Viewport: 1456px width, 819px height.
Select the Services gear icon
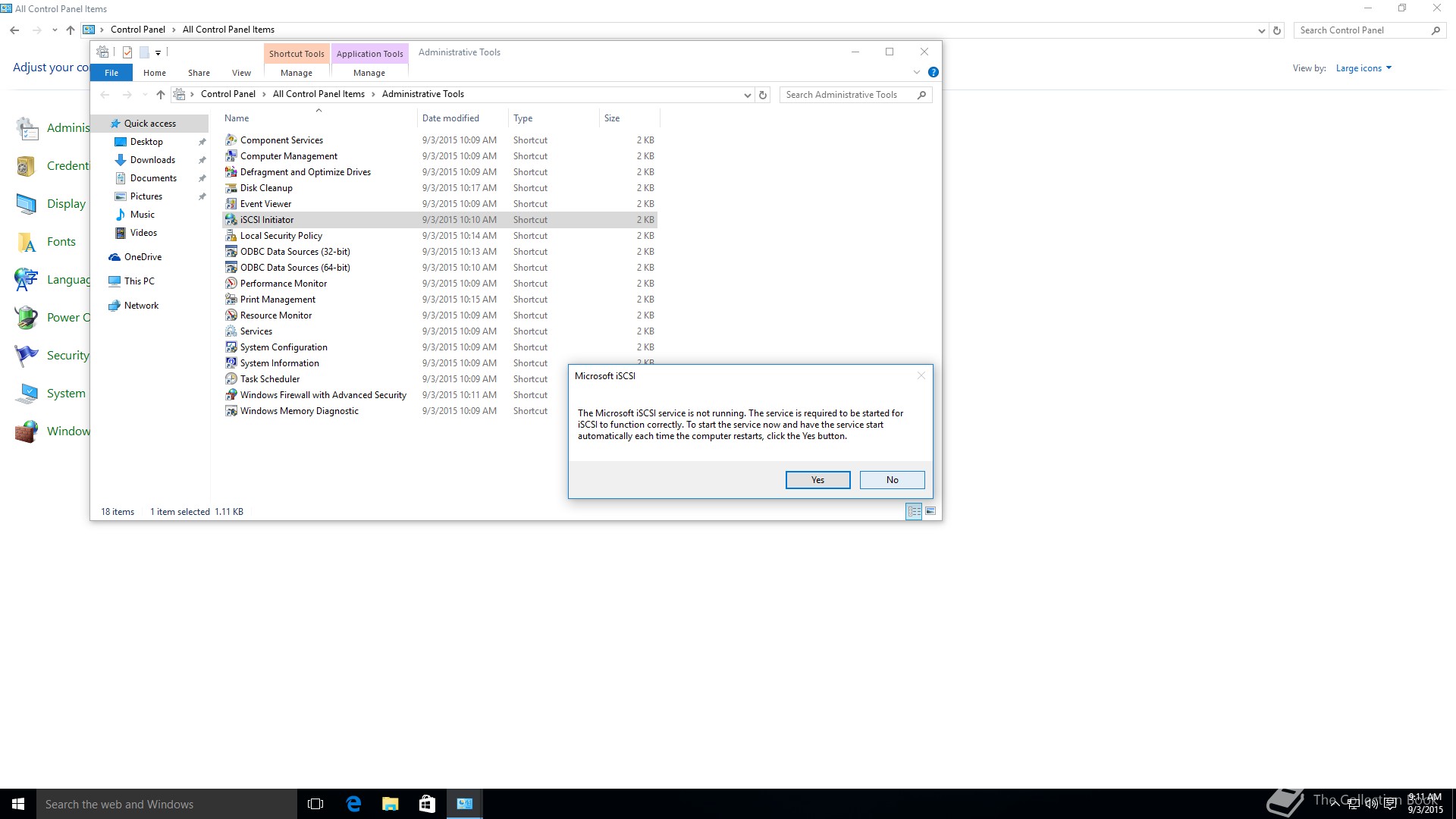231,331
